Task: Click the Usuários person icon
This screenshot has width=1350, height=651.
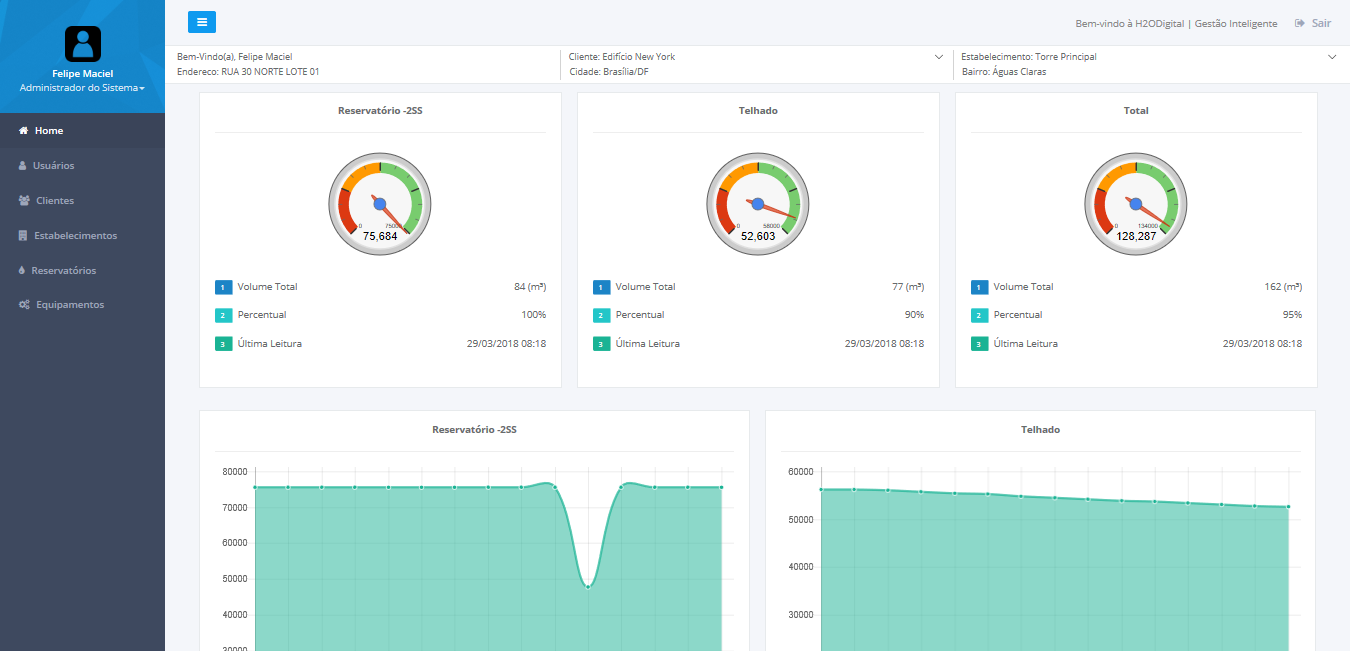Action: (24, 166)
